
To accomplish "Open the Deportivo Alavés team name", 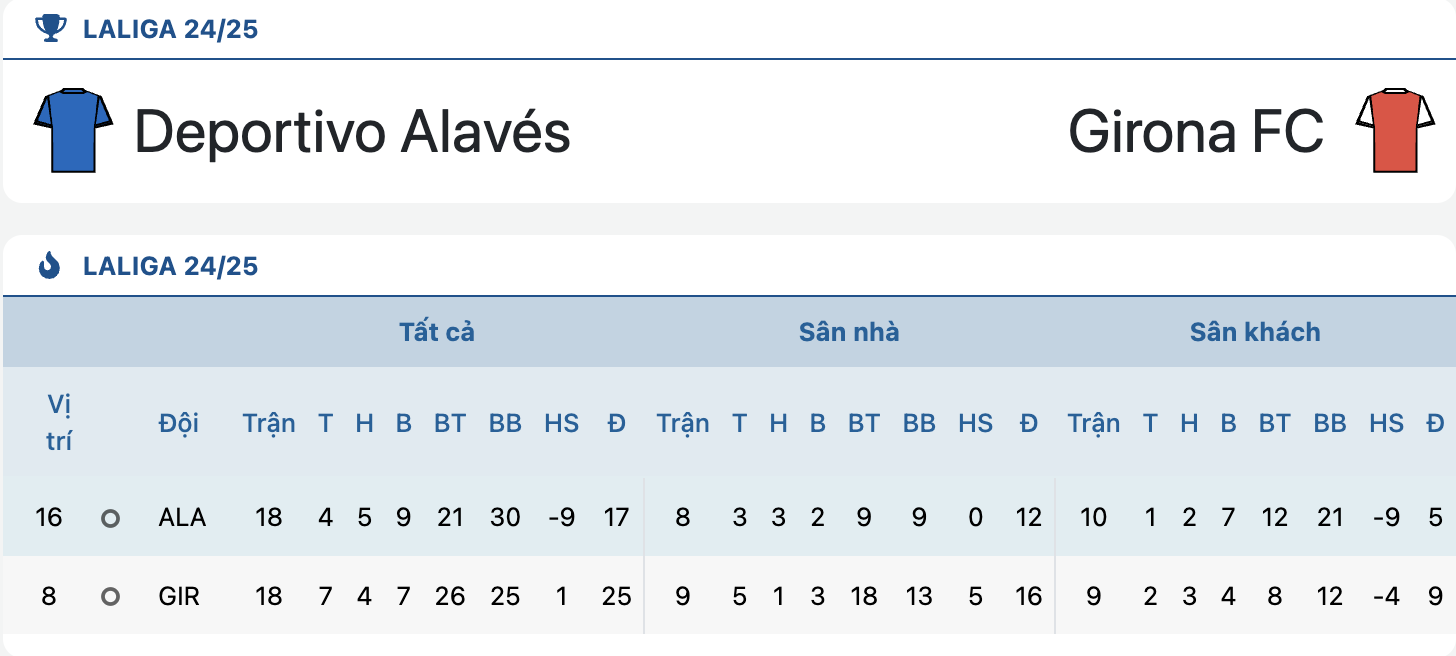I will point(352,131).
